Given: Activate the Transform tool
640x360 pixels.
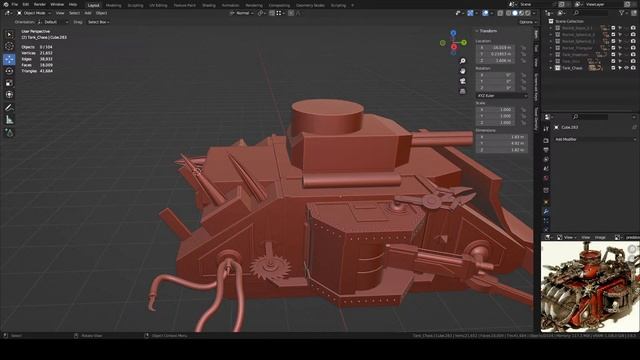Looking at the screenshot, I should coord(9,95).
